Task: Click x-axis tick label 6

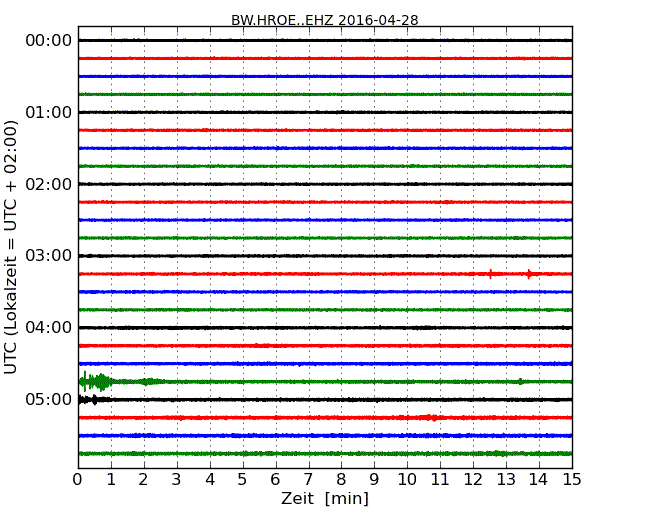Action: pyautogui.click(x=275, y=480)
